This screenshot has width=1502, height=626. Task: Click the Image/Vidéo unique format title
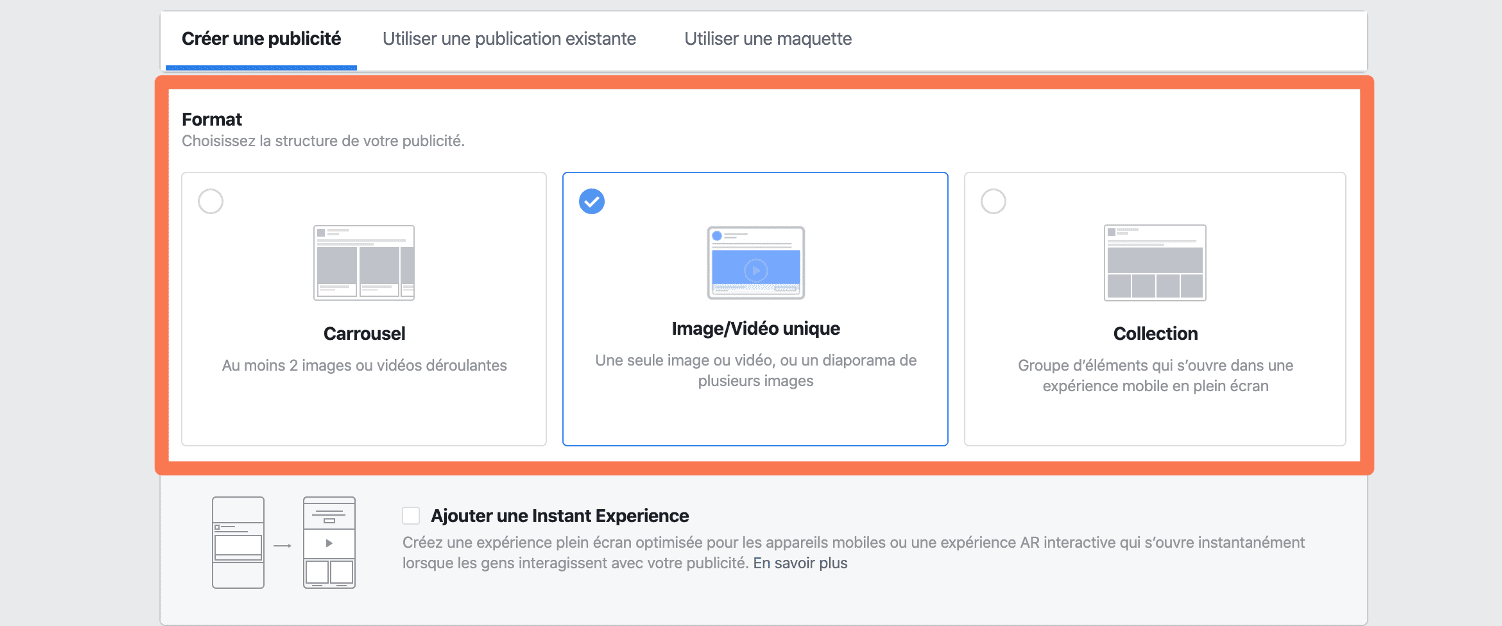(755, 329)
